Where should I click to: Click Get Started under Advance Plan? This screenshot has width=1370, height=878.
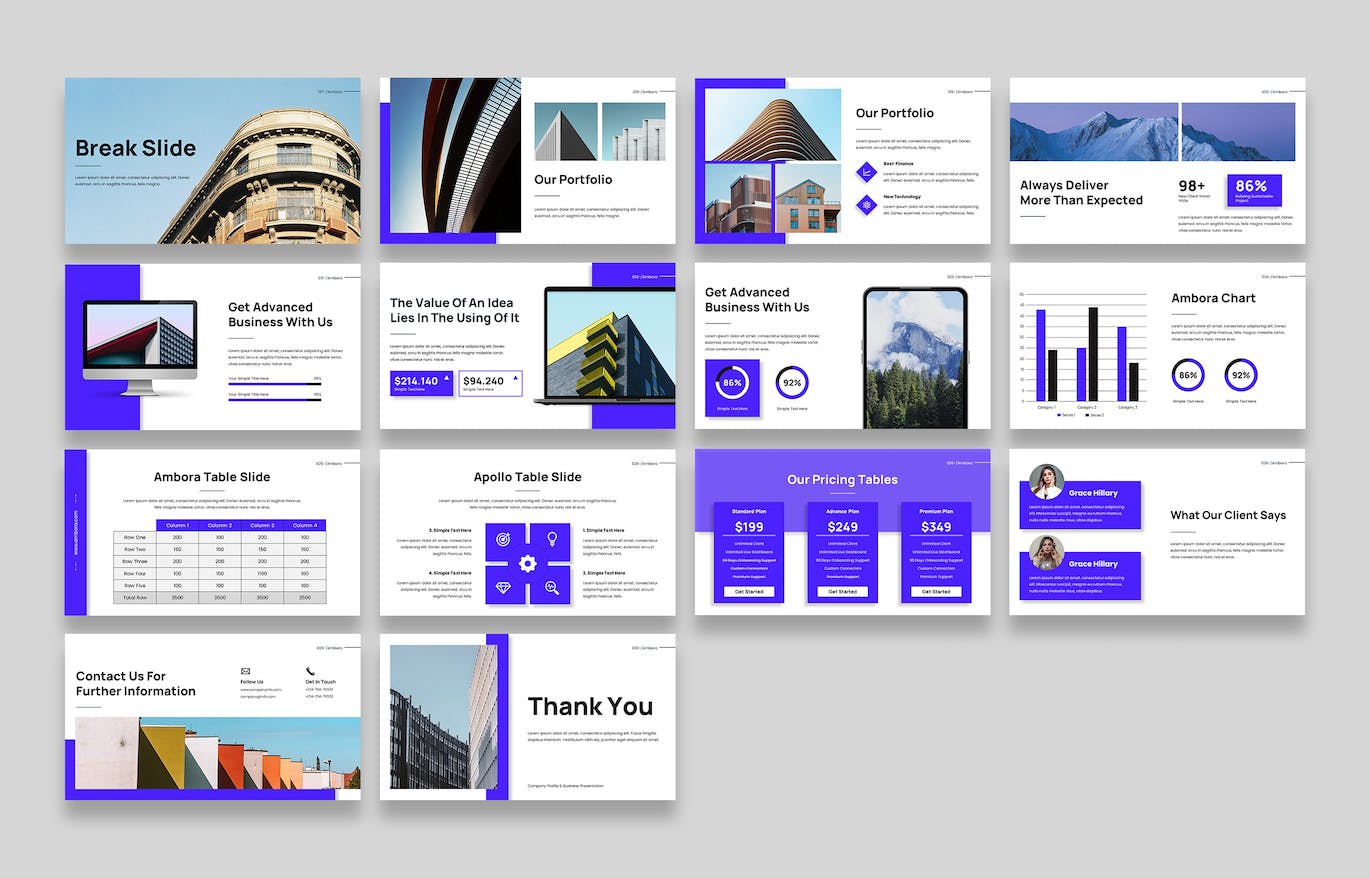(842, 592)
